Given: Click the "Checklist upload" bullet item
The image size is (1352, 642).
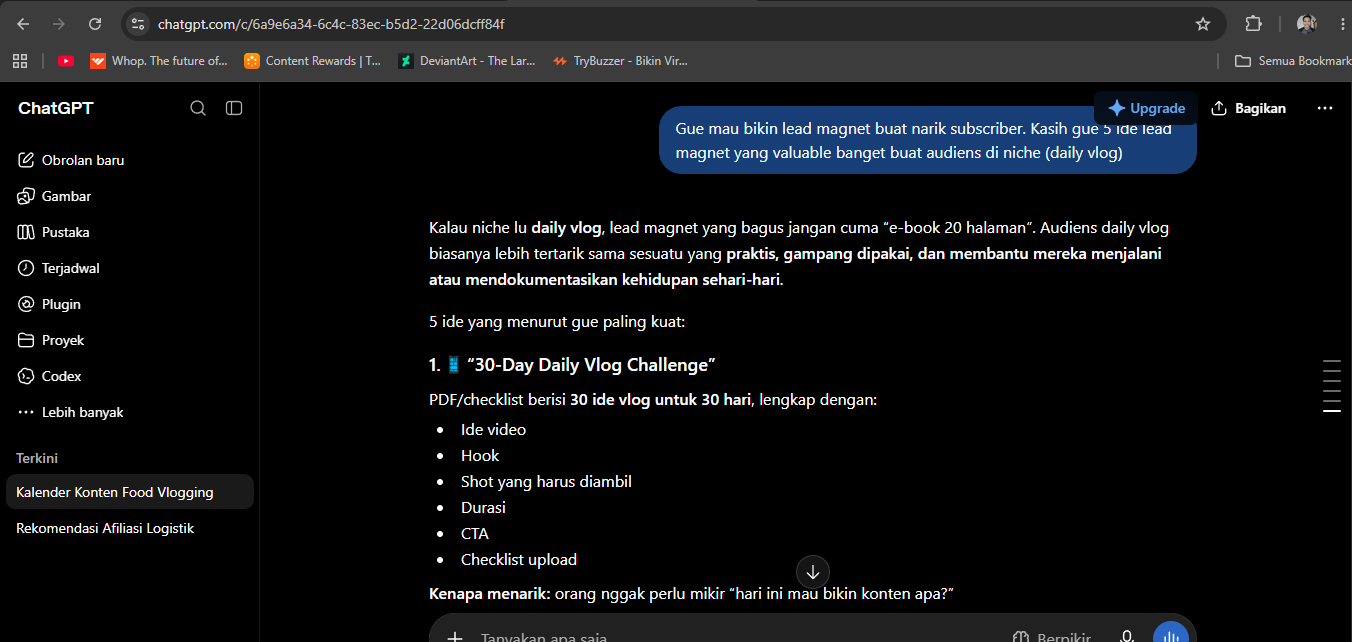Looking at the screenshot, I should (x=519, y=560).
